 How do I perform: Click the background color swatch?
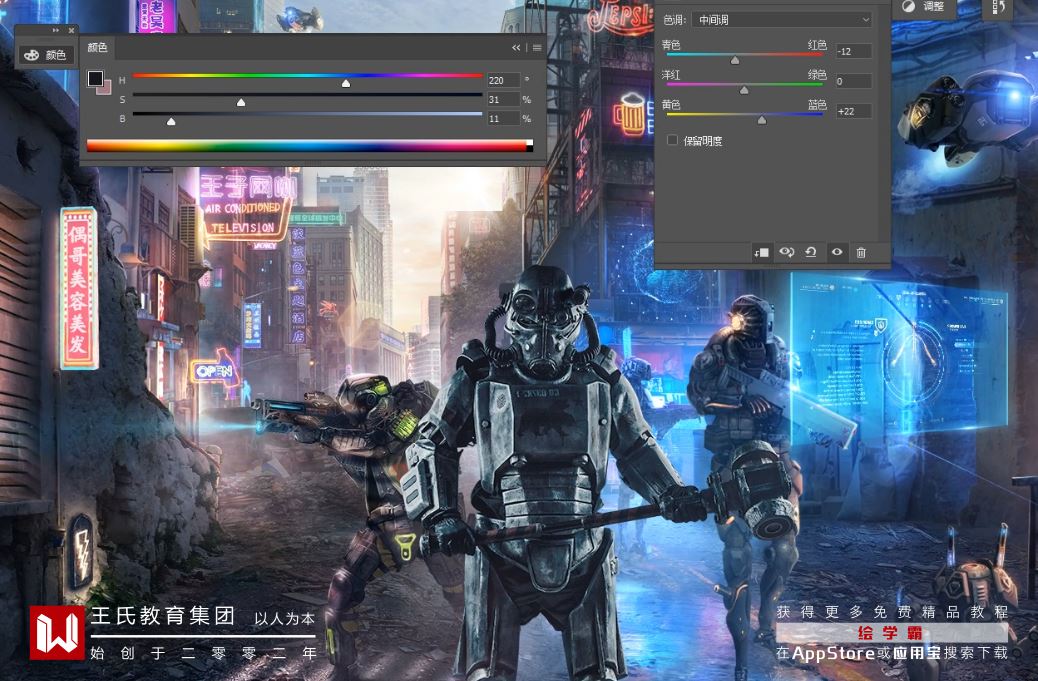point(106,89)
